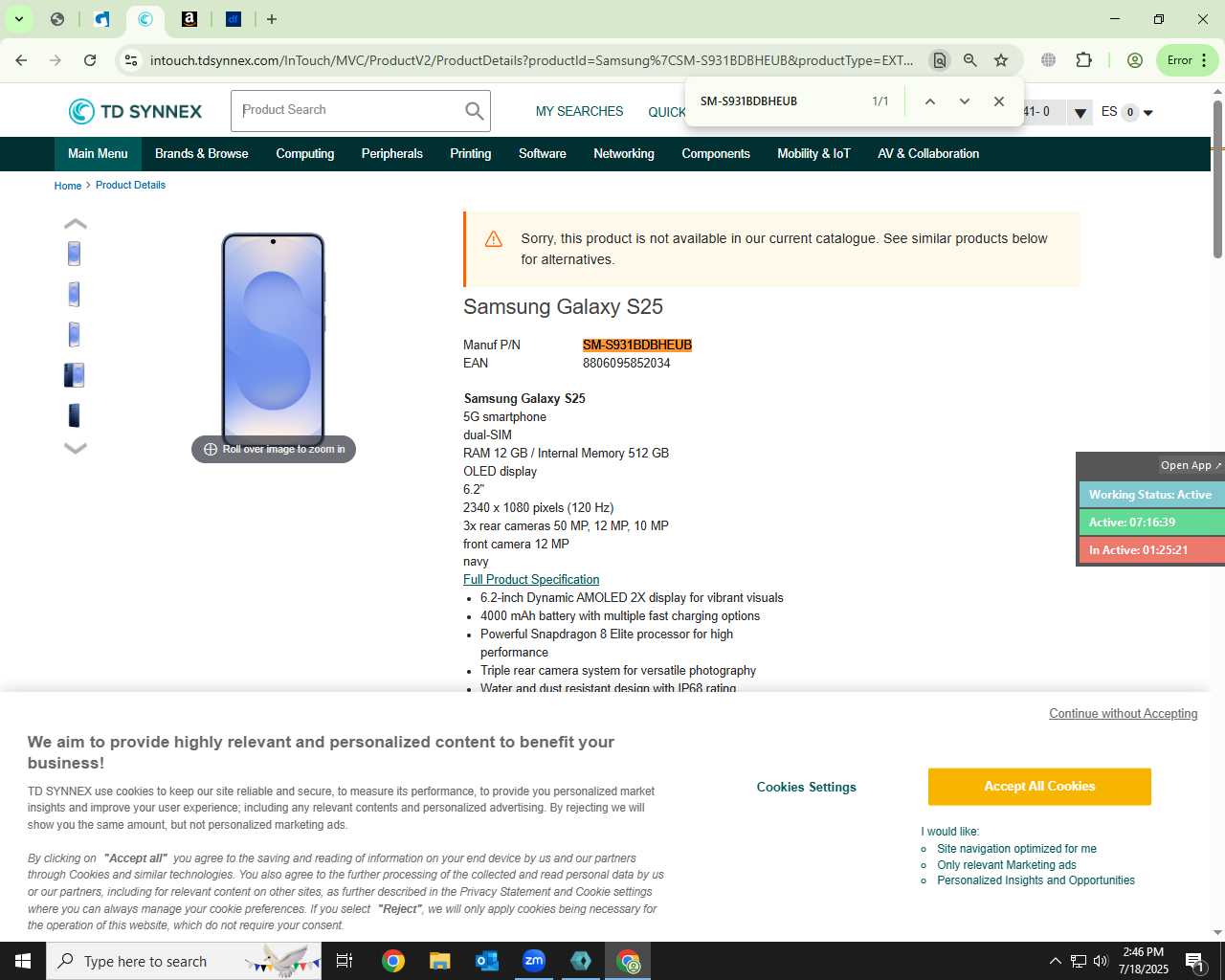Open the Chrome profile icon
The height and width of the screenshot is (980, 1225).
[1135, 60]
